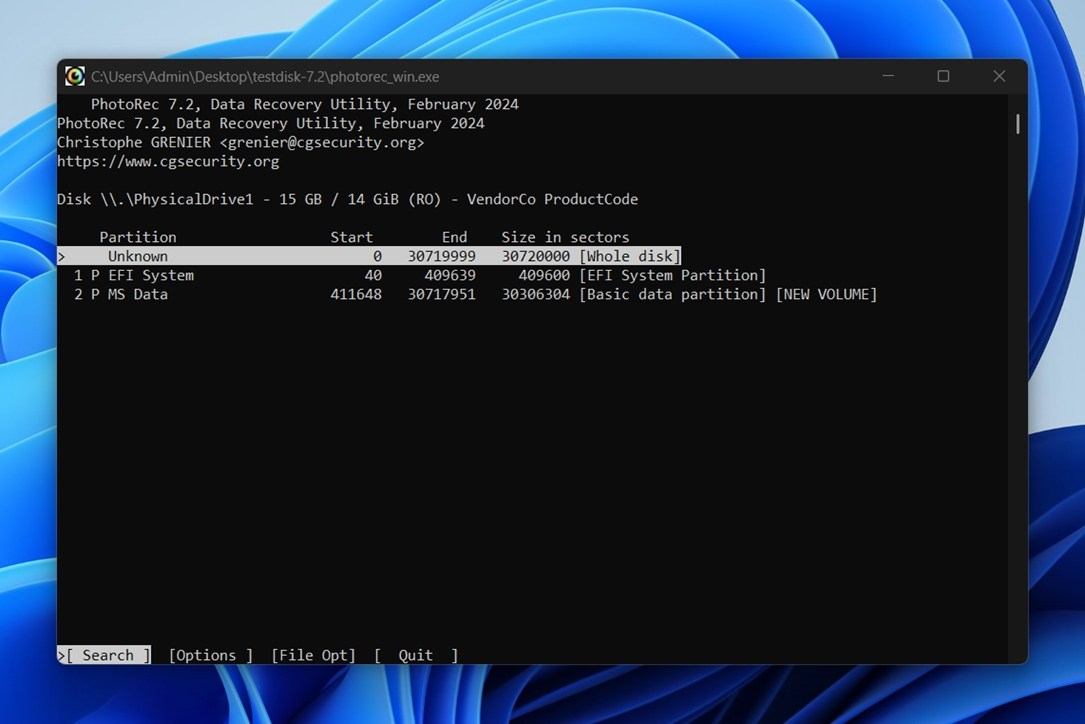Click the [EFI System Partition] label
This screenshot has width=1085, height=724.
point(673,275)
